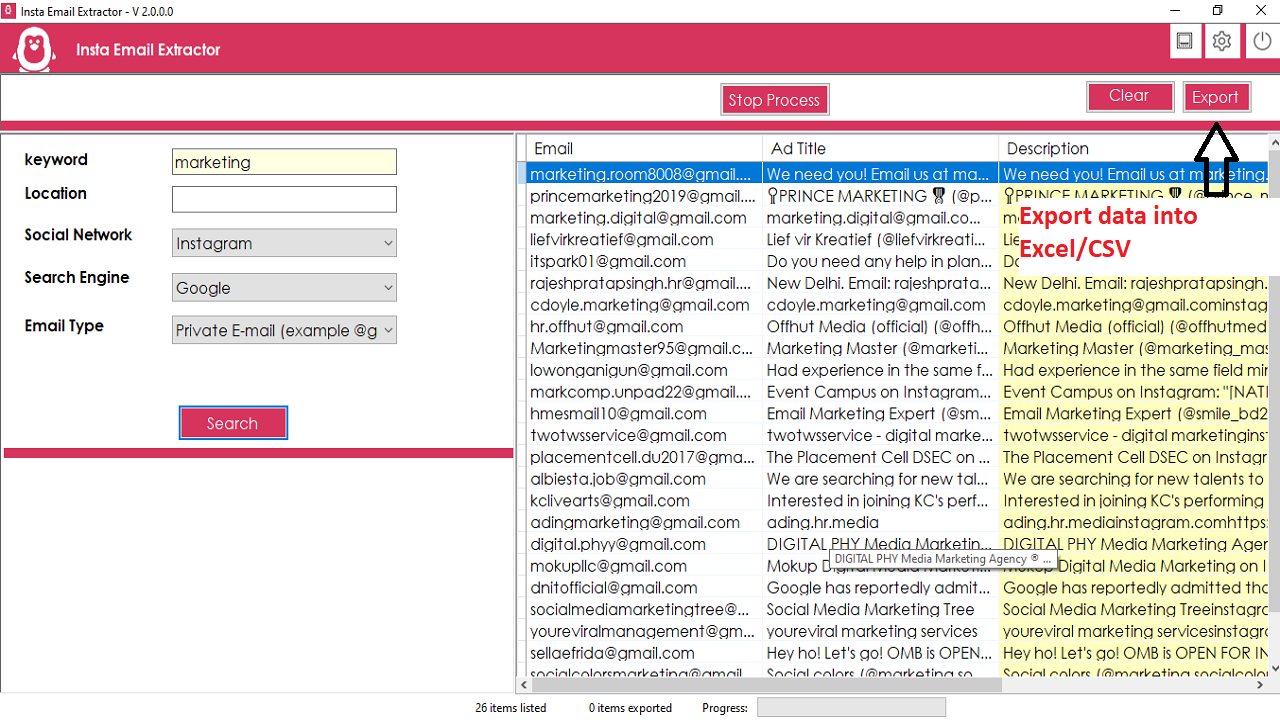Select email albiesta.job@gmail.com
The width and height of the screenshot is (1280, 720).
[645, 479]
